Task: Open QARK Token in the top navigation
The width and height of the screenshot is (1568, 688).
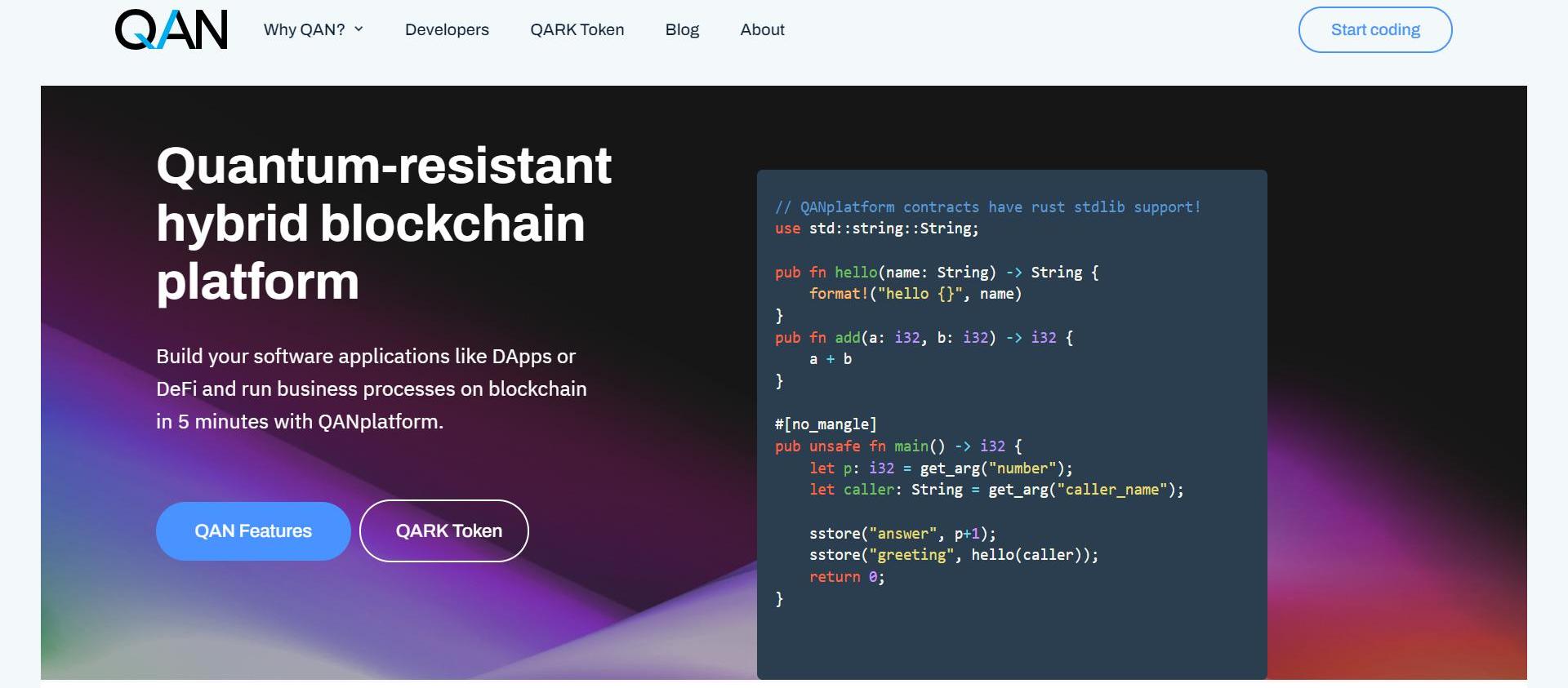Action: [x=577, y=30]
